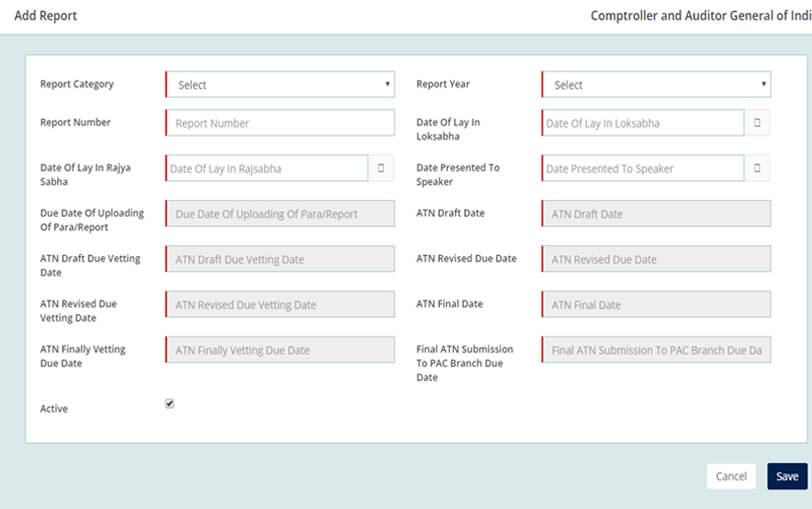Image resolution: width=812 pixels, height=509 pixels.
Task: Click the Date Of Lay In Rajsabha field
Action: point(267,168)
